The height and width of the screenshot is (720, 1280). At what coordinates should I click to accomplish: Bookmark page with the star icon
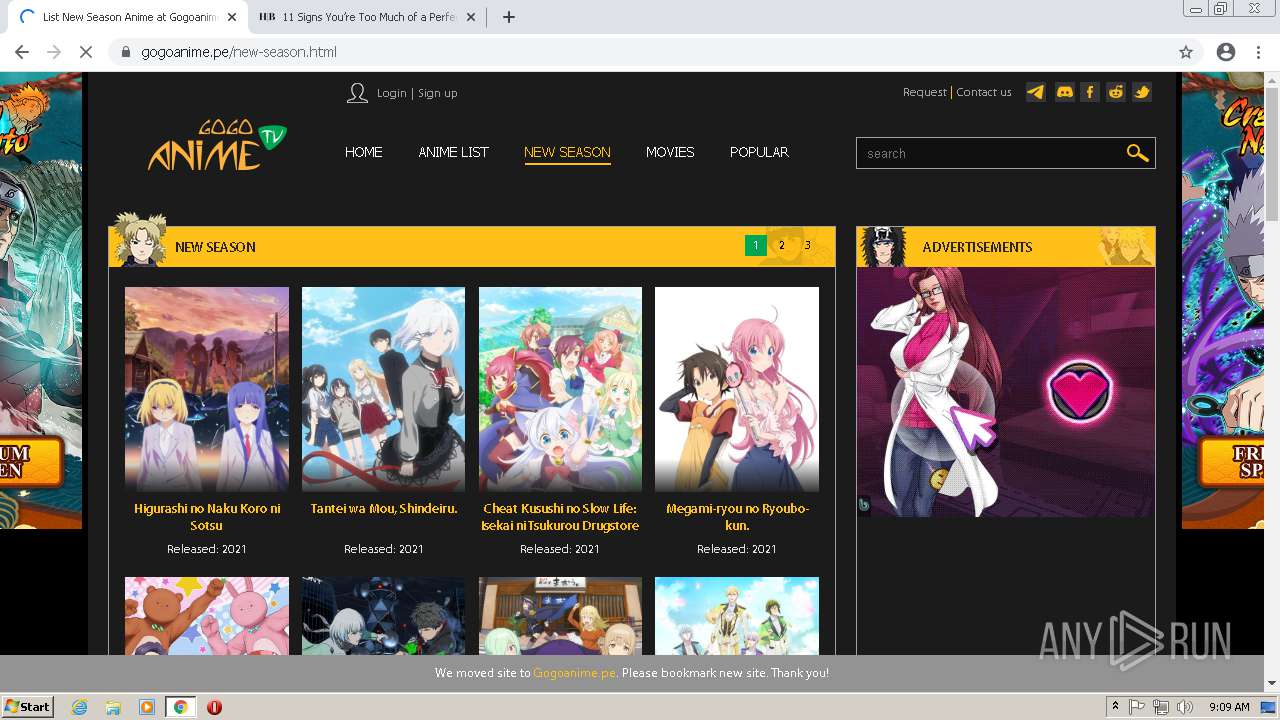(x=1186, y=52)
